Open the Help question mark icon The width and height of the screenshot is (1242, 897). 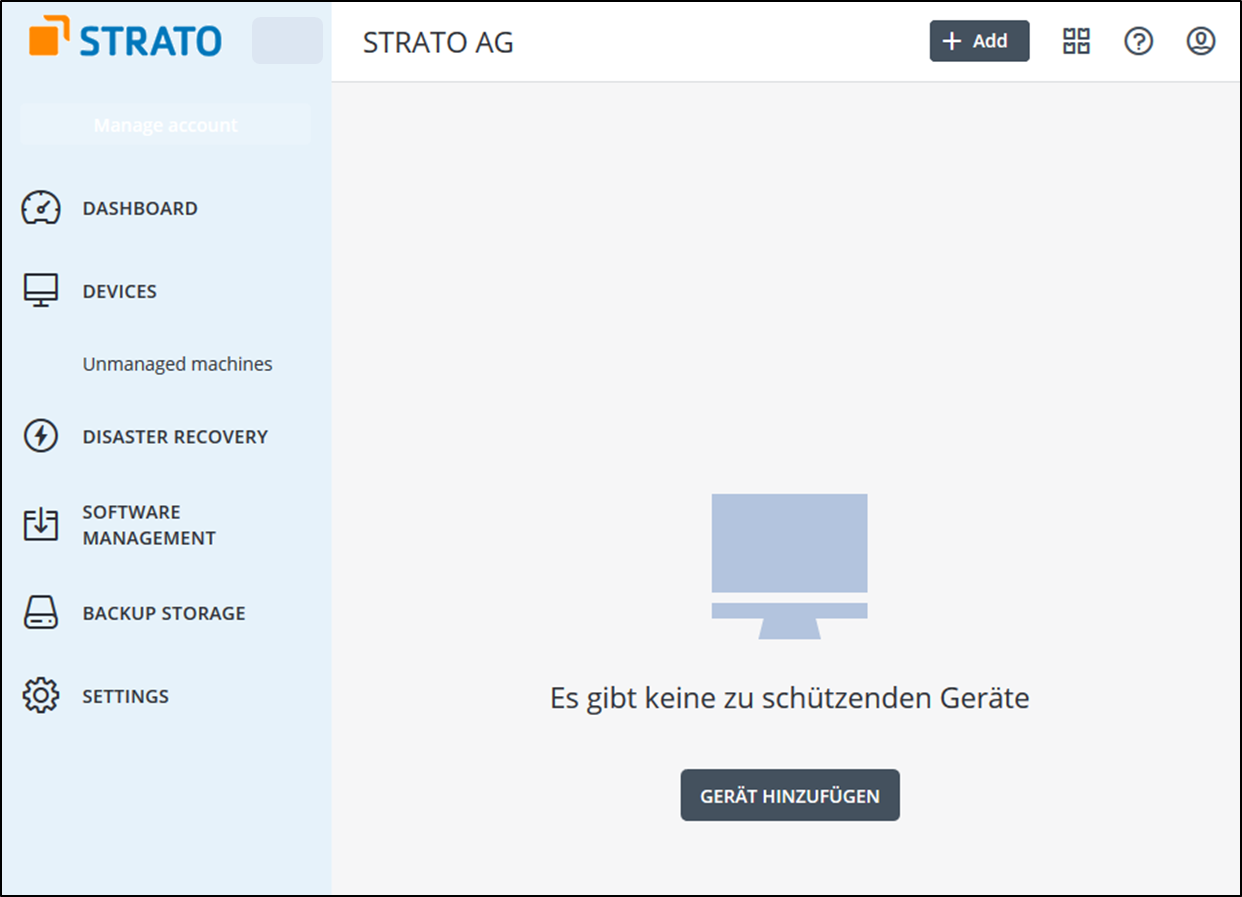[x=1138, y=41]
